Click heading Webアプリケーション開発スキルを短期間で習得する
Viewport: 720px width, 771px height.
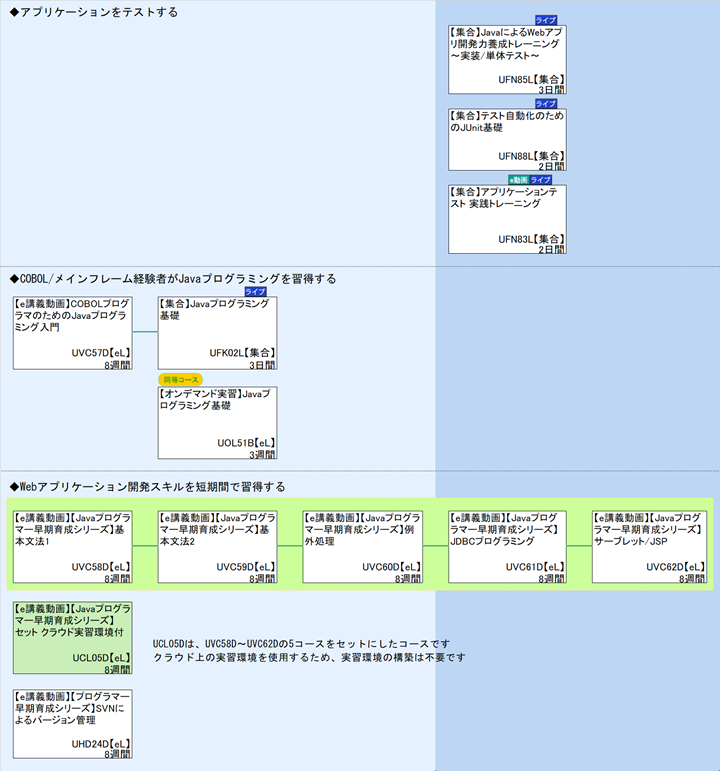point(147,487)
